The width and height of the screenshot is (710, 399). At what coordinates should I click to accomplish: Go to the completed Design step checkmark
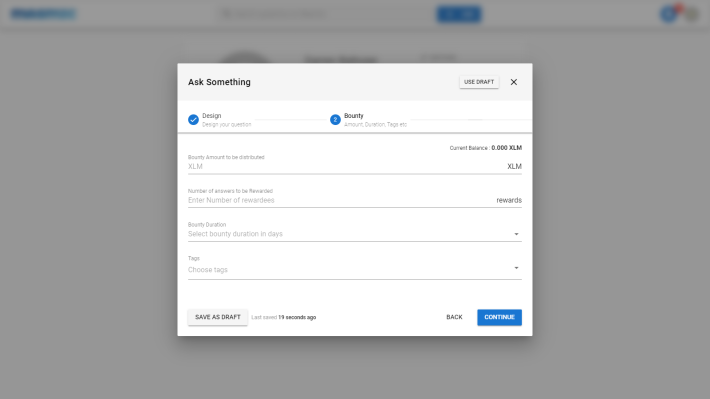pyautogui.click(x=193, y=120)
